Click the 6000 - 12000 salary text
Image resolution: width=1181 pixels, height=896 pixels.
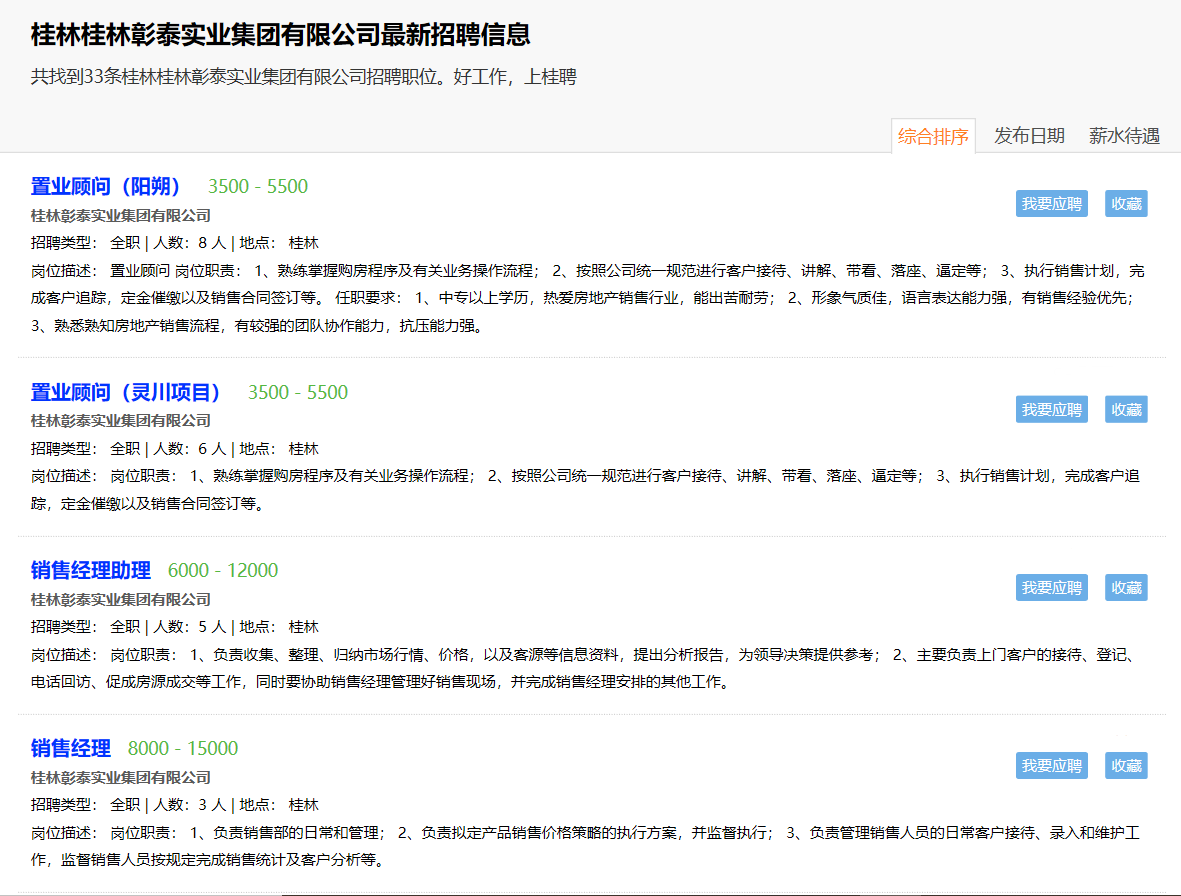[x=223, y=570]
